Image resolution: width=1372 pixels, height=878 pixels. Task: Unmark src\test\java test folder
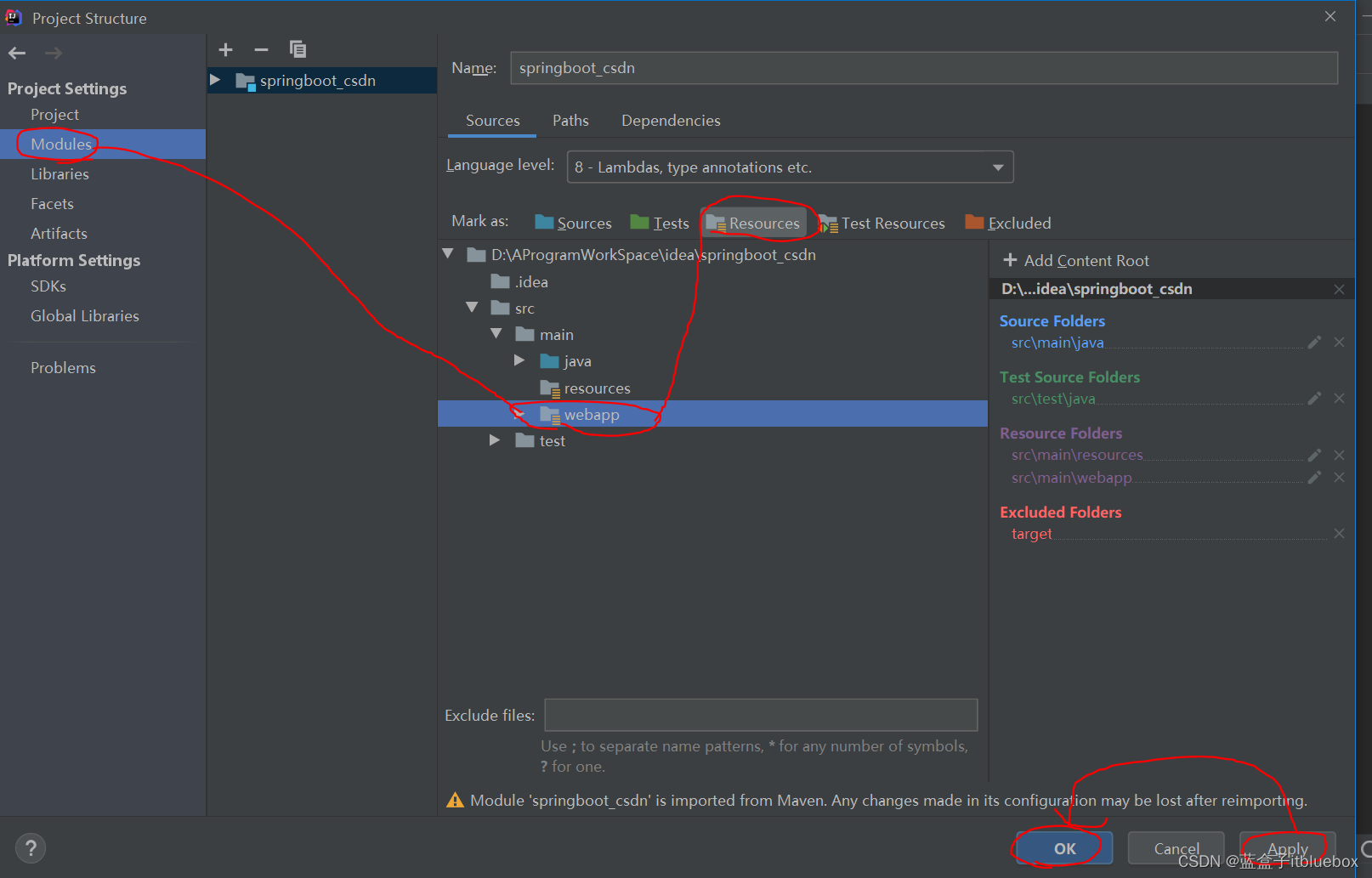[1339, 399]
